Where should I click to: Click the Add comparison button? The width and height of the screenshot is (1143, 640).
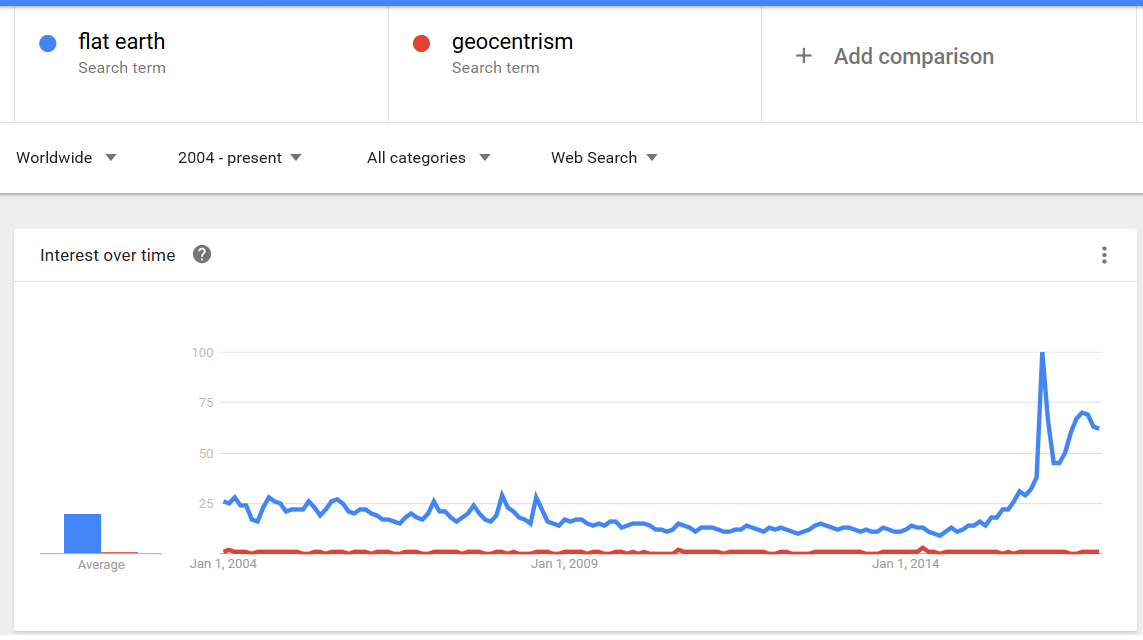click(913, 56)
